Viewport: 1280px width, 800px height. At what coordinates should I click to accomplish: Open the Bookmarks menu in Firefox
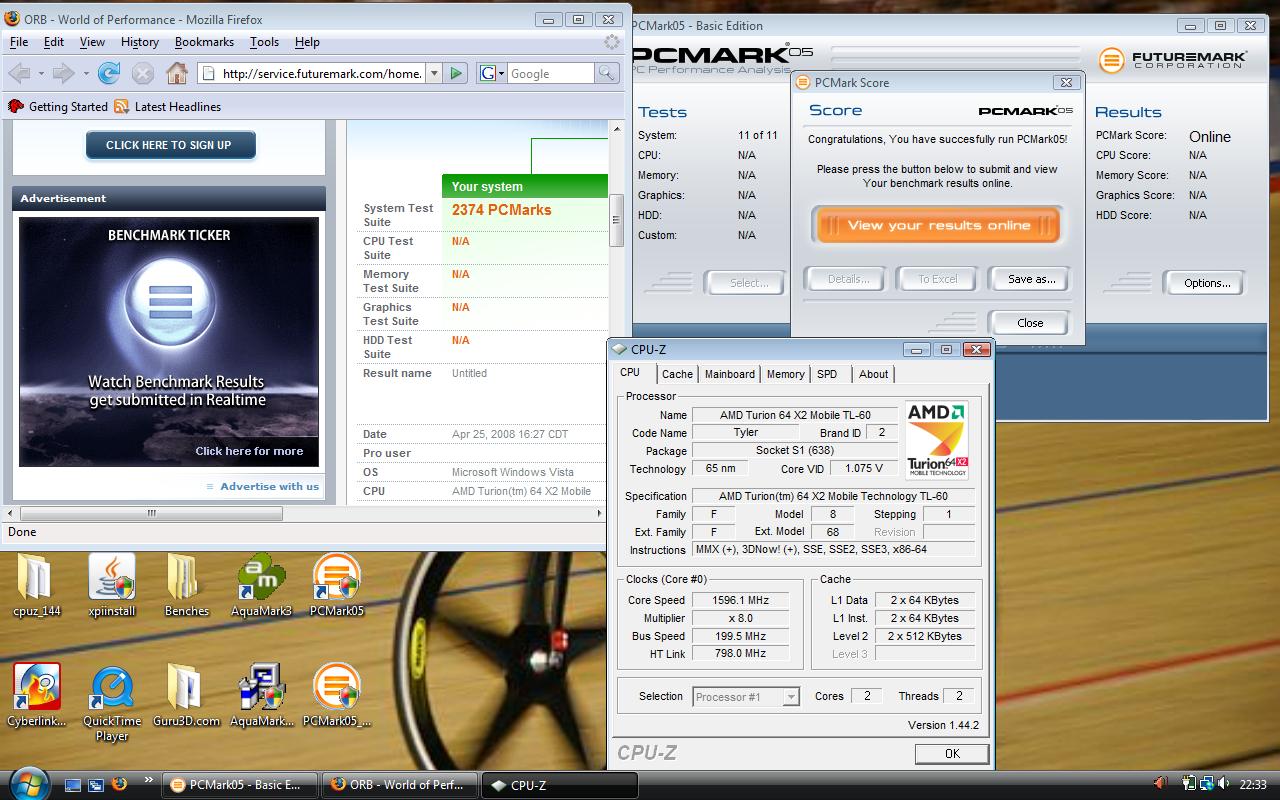pyautogui.click(x=204, y=42)
